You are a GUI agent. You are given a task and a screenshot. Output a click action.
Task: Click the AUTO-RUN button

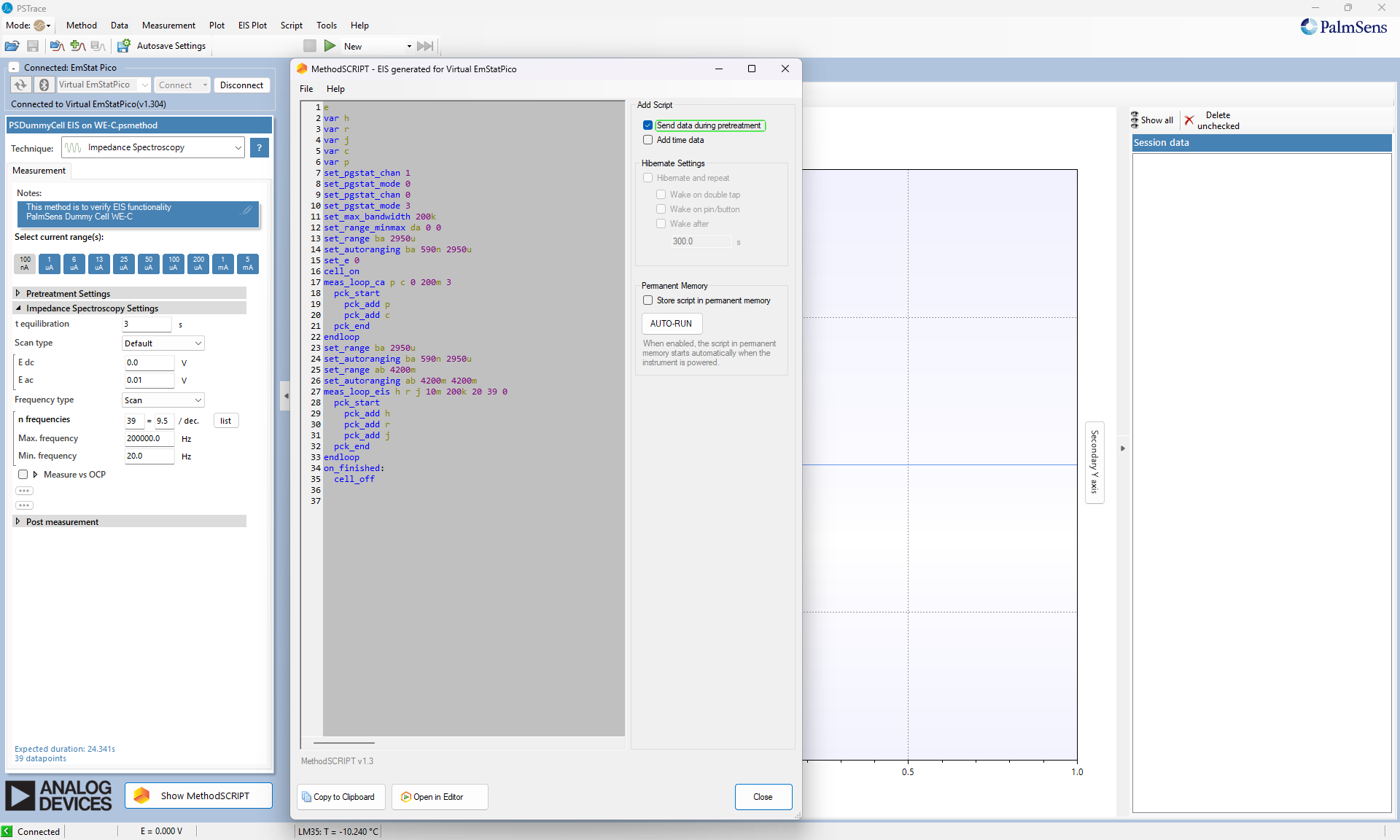671,323
